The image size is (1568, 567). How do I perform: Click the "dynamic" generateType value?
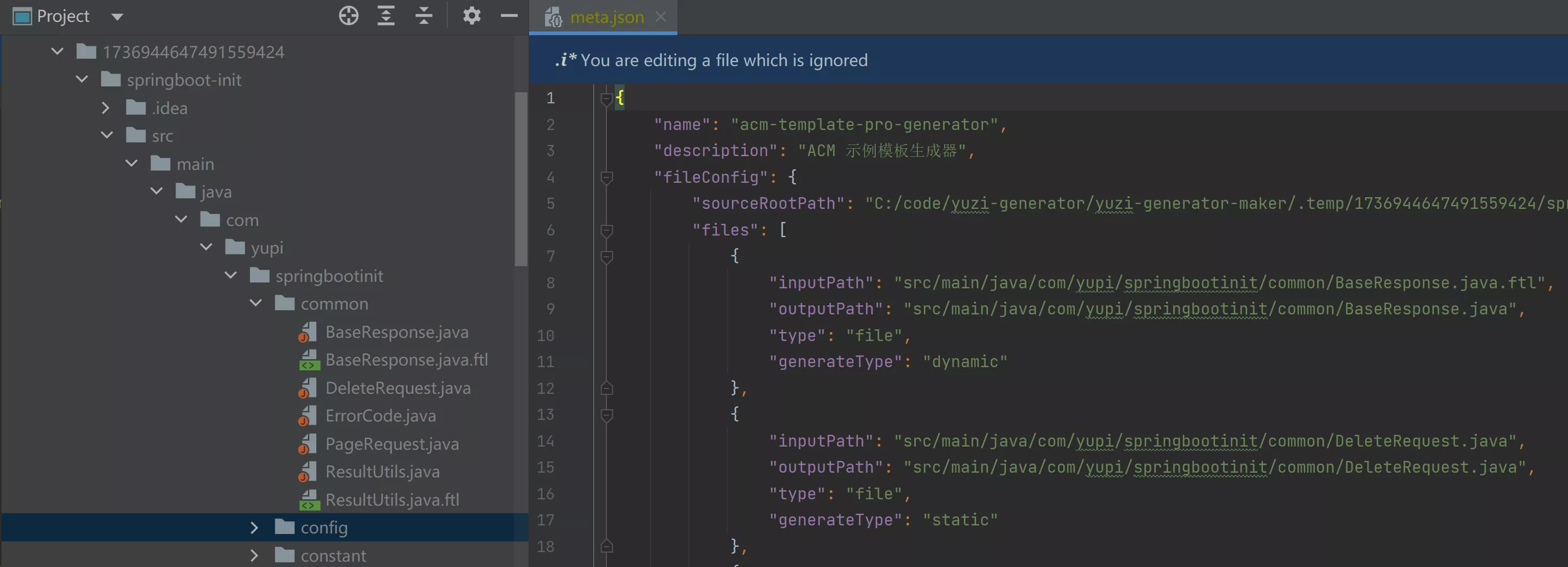[965, 362]
